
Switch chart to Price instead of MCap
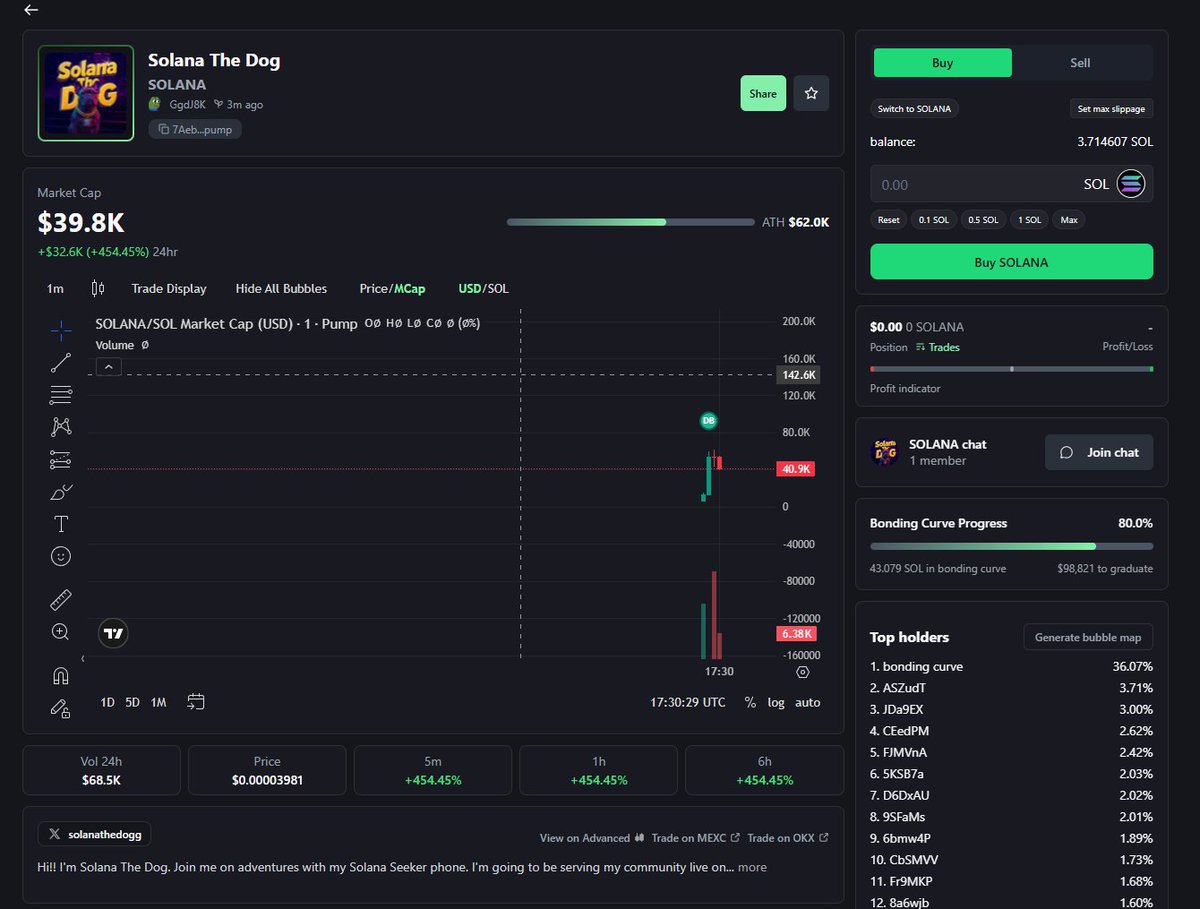(x=374, y=288)
